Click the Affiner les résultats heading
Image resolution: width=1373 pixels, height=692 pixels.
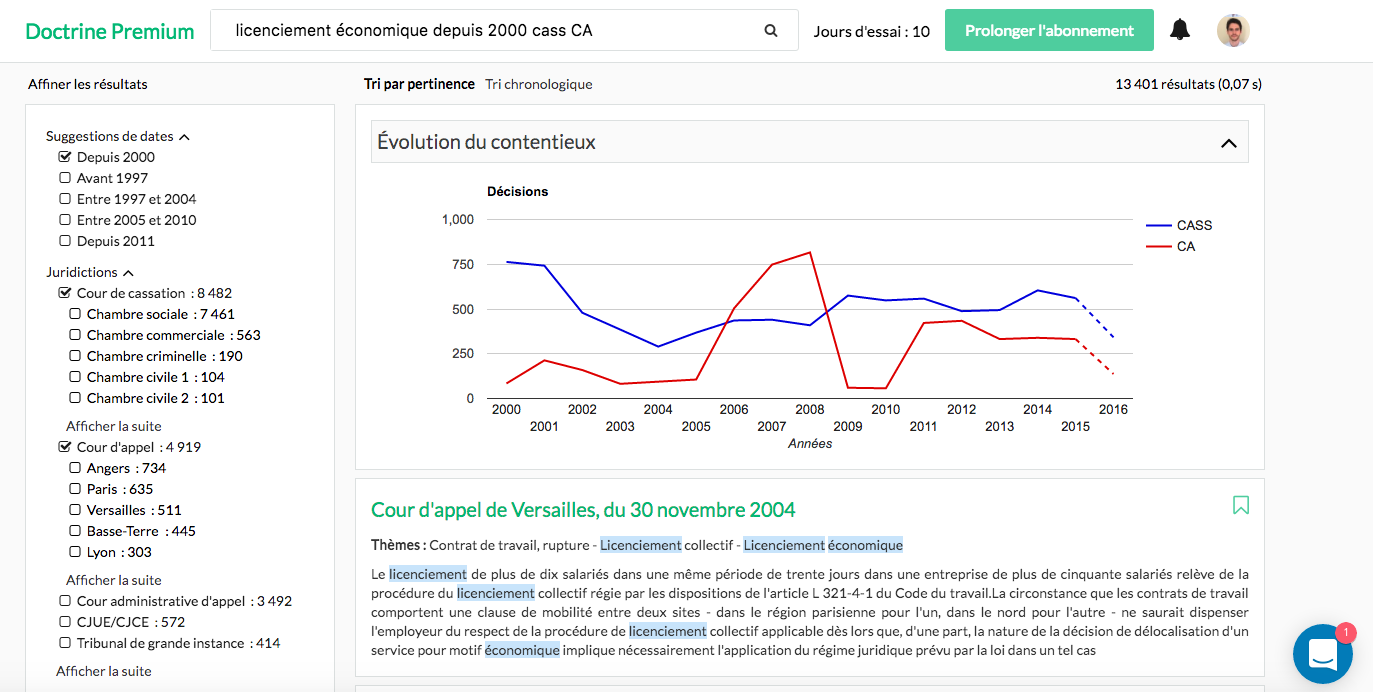point(88,84)
